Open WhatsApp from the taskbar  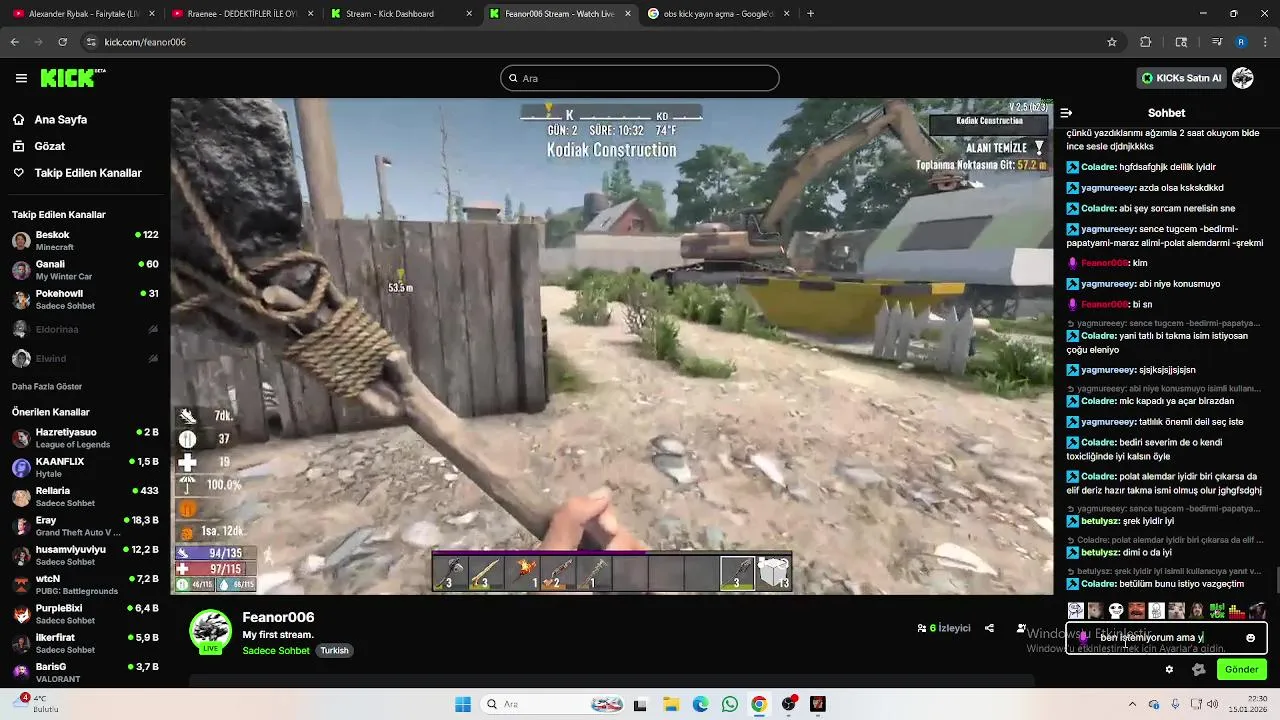tap(729, 704)
